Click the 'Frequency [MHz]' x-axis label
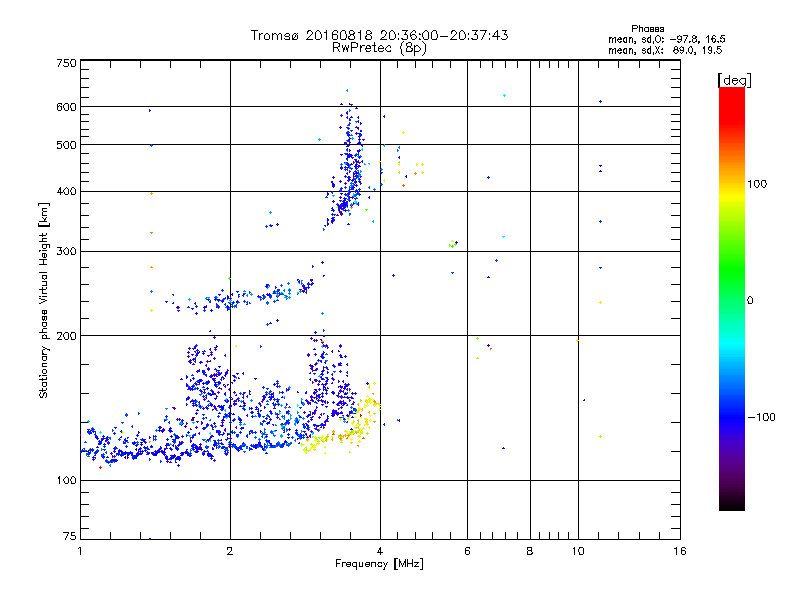Screen dimensions: 800x600 click(379, 564)
